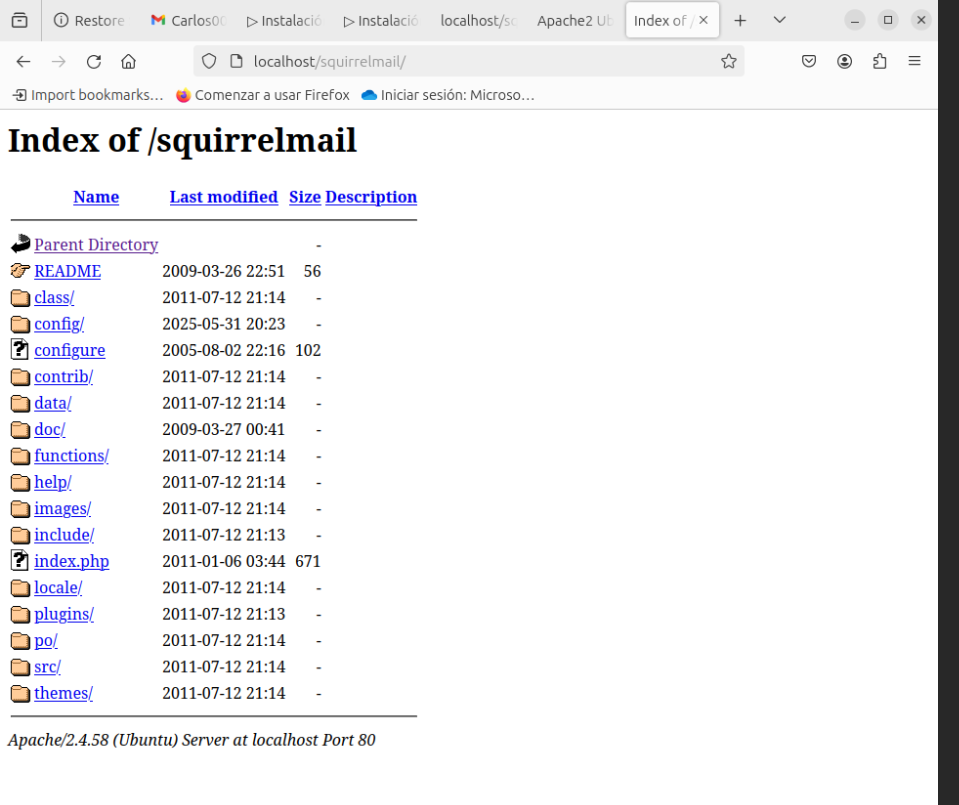Open the config/ folder

(59, 324)
